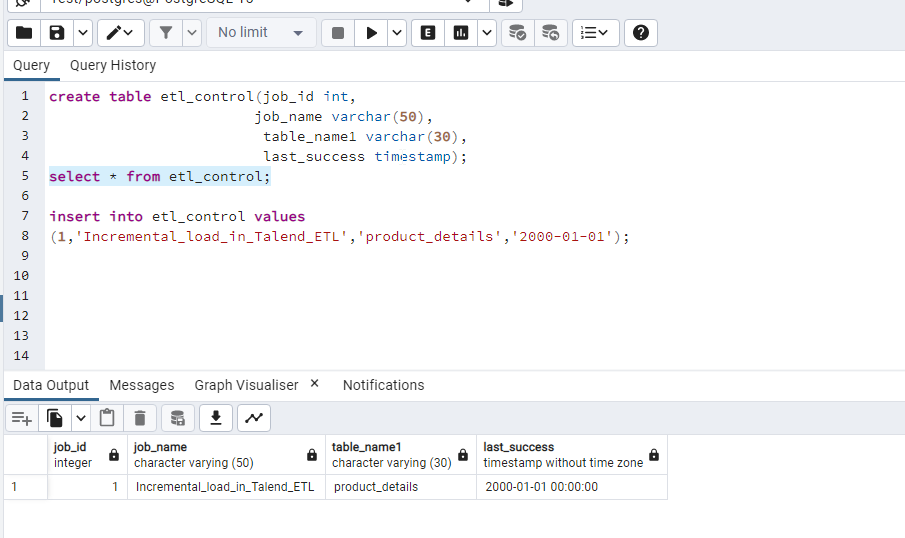Click the Rollback transaction icon

point(550,33)
